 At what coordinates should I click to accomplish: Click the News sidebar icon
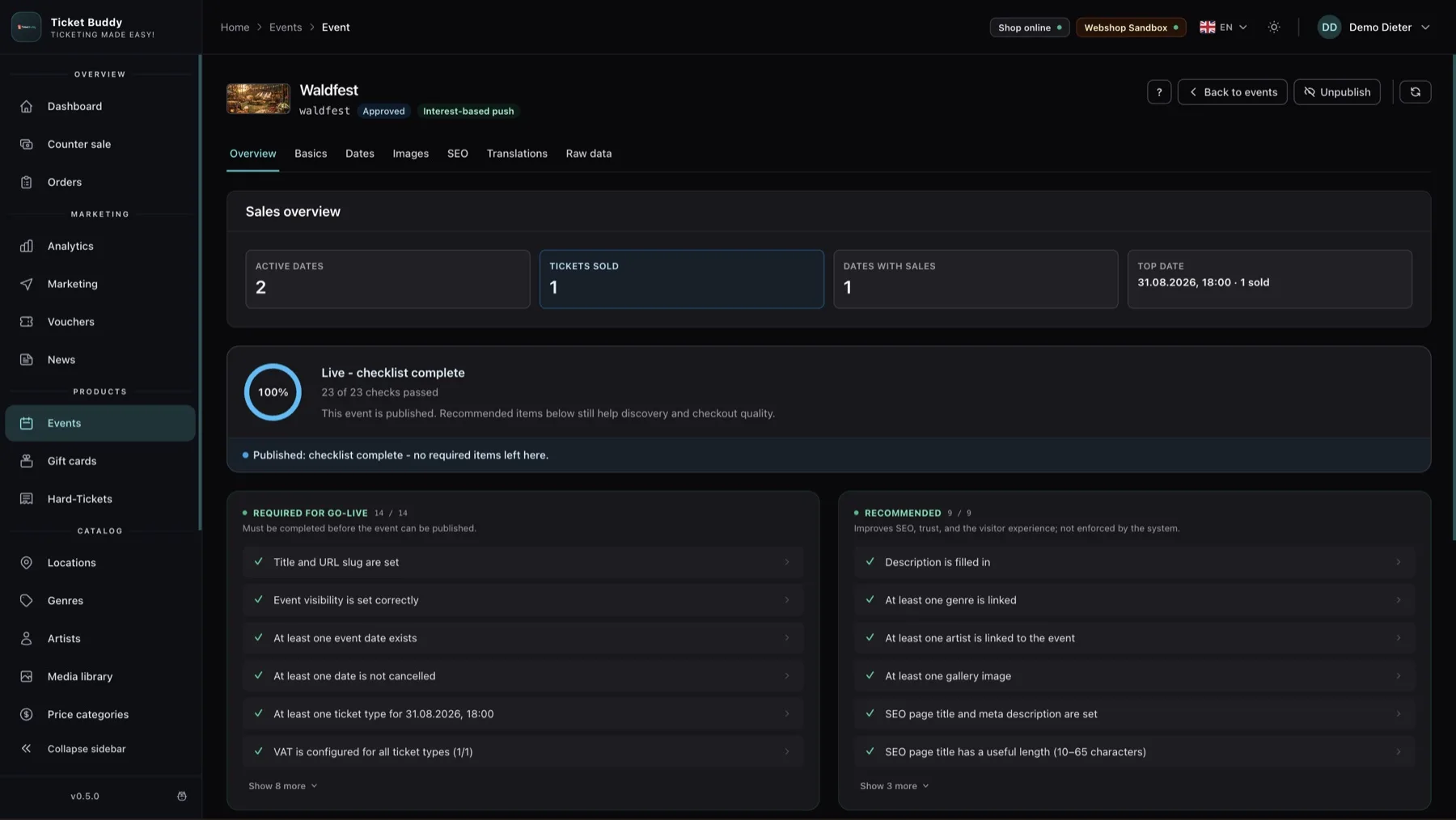[26, 360]
